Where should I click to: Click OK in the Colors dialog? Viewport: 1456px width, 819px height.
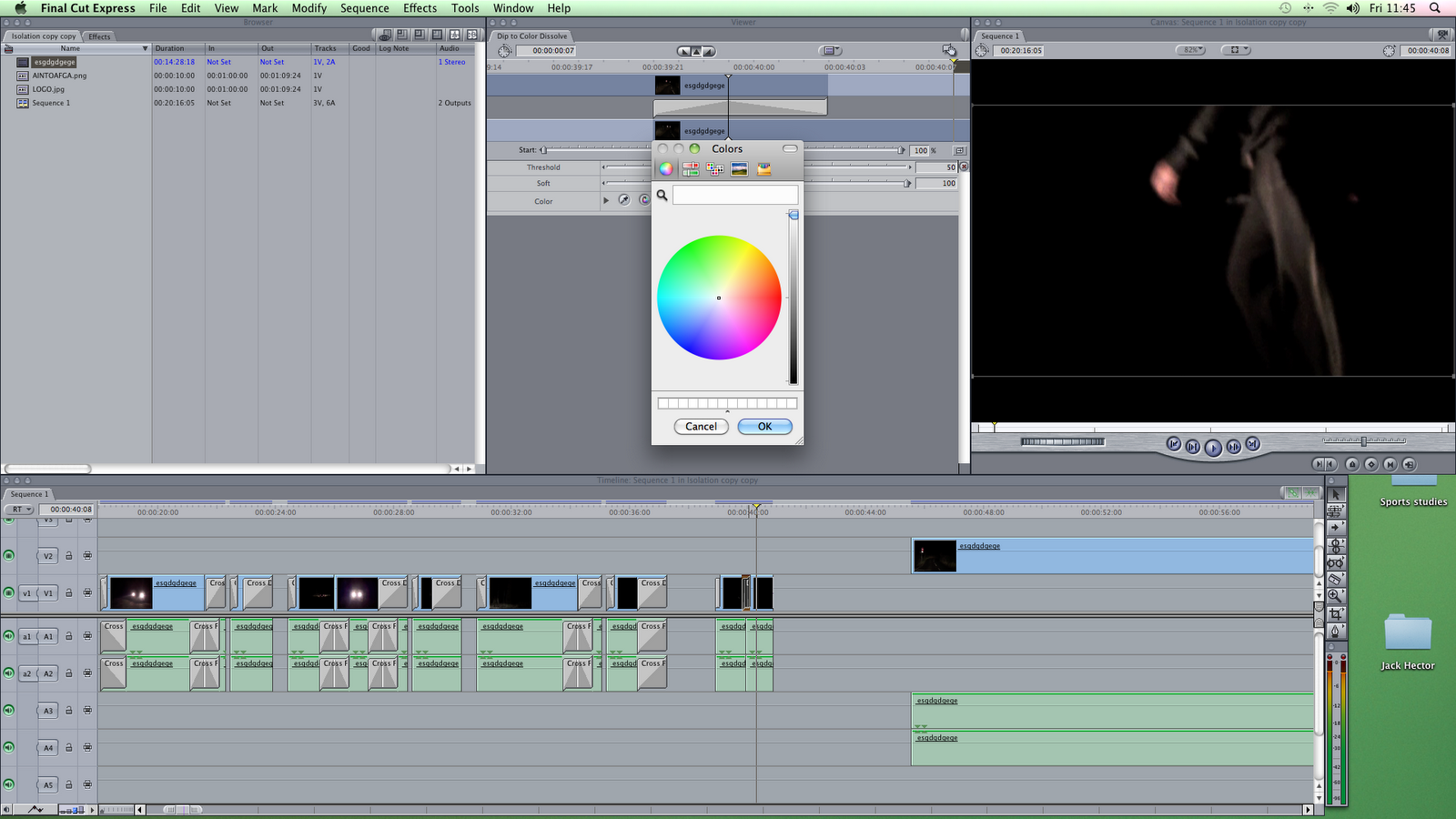tap(764, 426)
